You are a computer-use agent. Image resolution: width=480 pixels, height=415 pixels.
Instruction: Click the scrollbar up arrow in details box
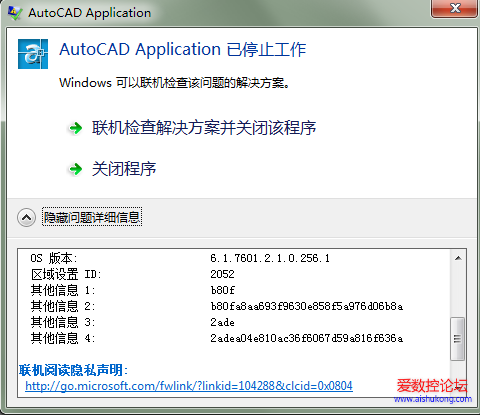458,258
